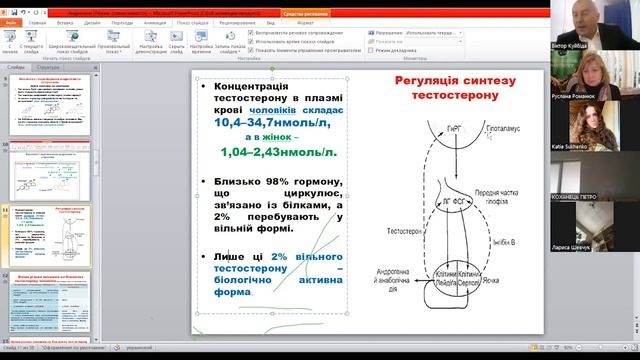Click fit slide to window icon
This screenshot has width=640, height=360.
pyautogui.click(x=634, y=347)
